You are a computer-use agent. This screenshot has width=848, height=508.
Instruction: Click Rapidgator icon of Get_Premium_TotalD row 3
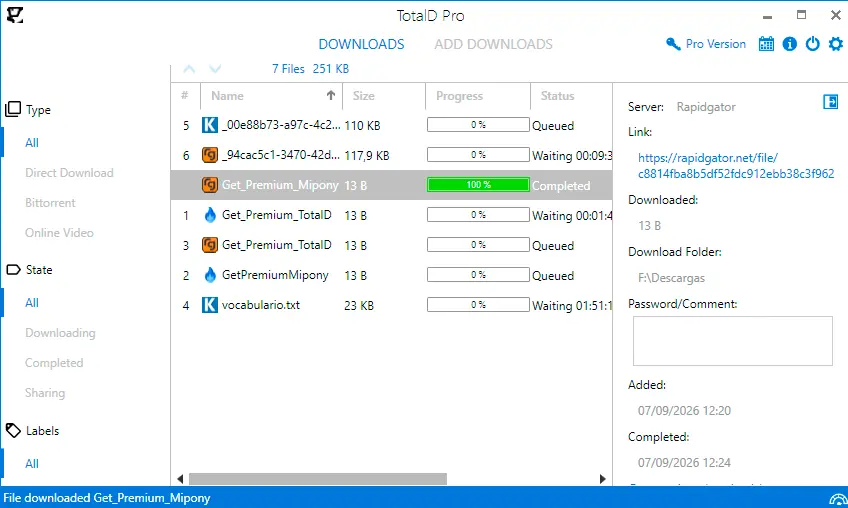[x=210, y=245]
